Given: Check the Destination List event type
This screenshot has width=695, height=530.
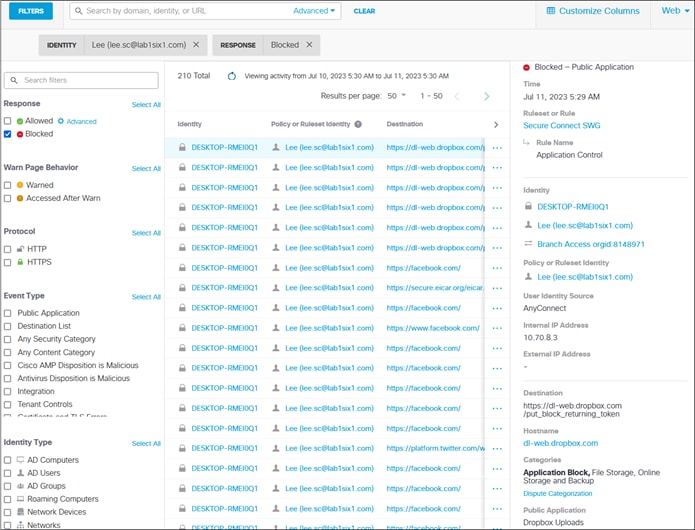Looking at the screenshot, I should coord(8,326).
